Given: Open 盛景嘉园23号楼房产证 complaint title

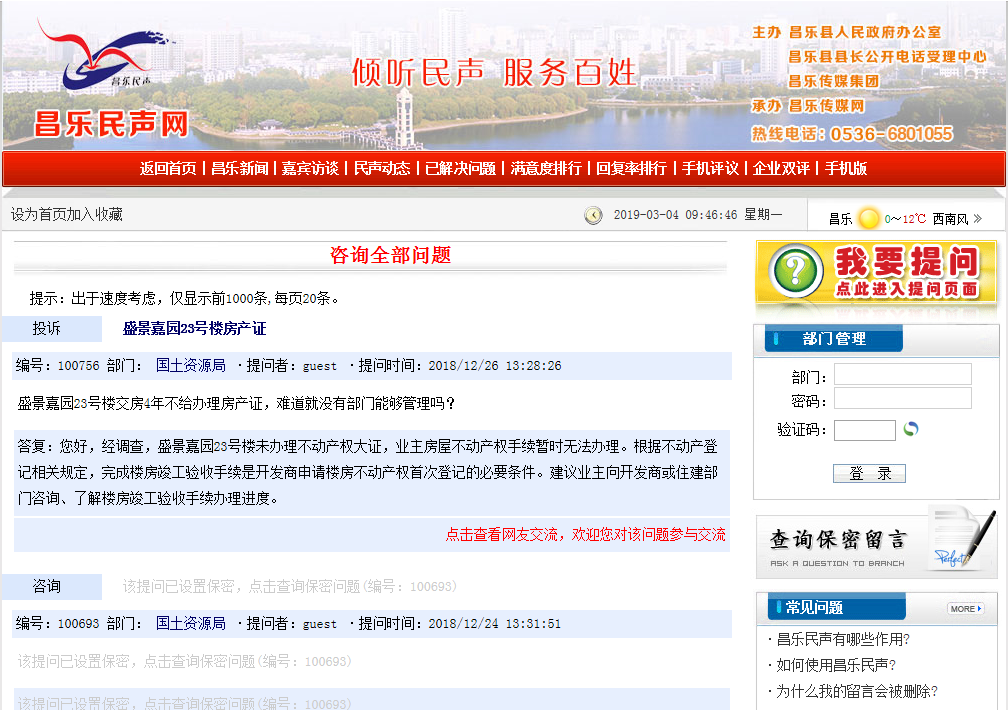Looking at the screenshot, I should (194, 329).
